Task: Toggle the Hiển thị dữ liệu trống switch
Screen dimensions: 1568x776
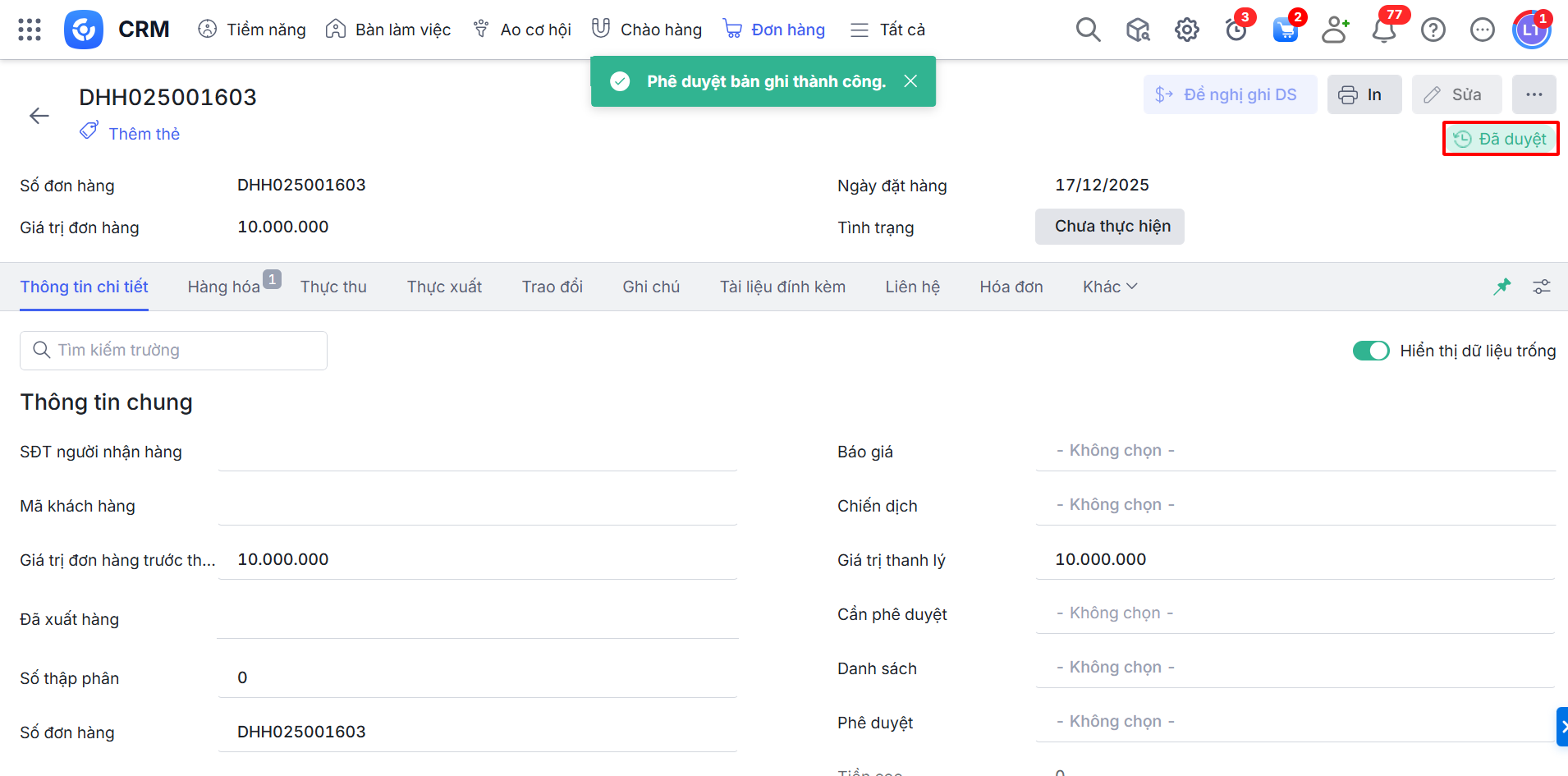Action: click(x=1371, y=351)
